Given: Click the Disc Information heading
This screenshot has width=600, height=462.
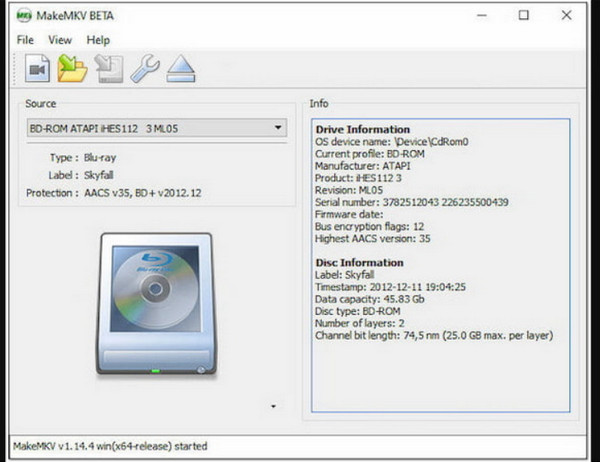Looking at the screenshot, I should click(359, 263).
